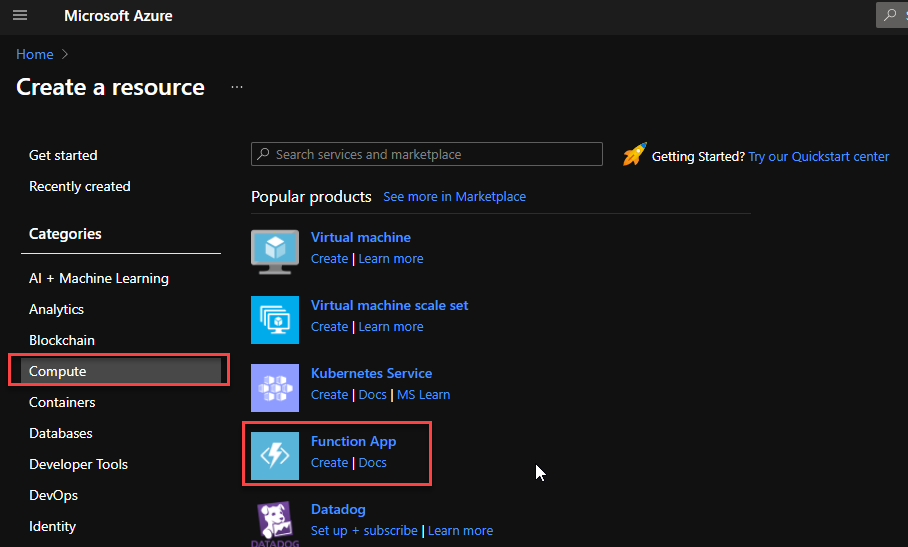Click the Home breadcrumb link
This screenshot has width=908, height=547.
click(34, 54)
